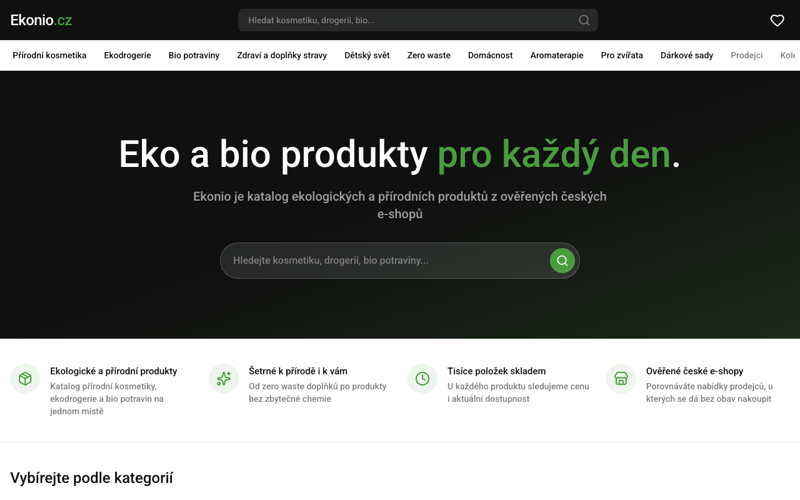Open Zdraví a doplňky stravy category
The image size is (800, 500).
pyautogui.click(x=282, y=55)
